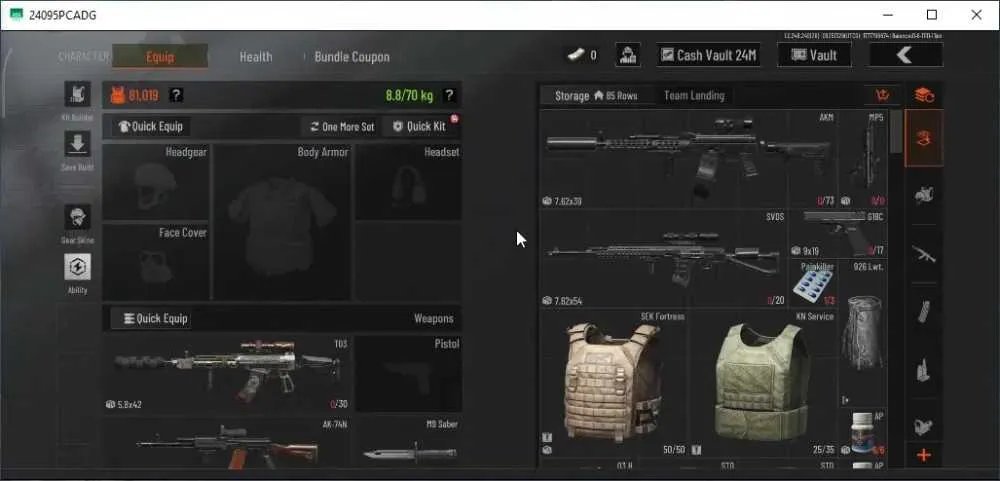Click the 8.8/70 kg weight text
Screen dimensions: 1000x481
(x=409, y=96)
